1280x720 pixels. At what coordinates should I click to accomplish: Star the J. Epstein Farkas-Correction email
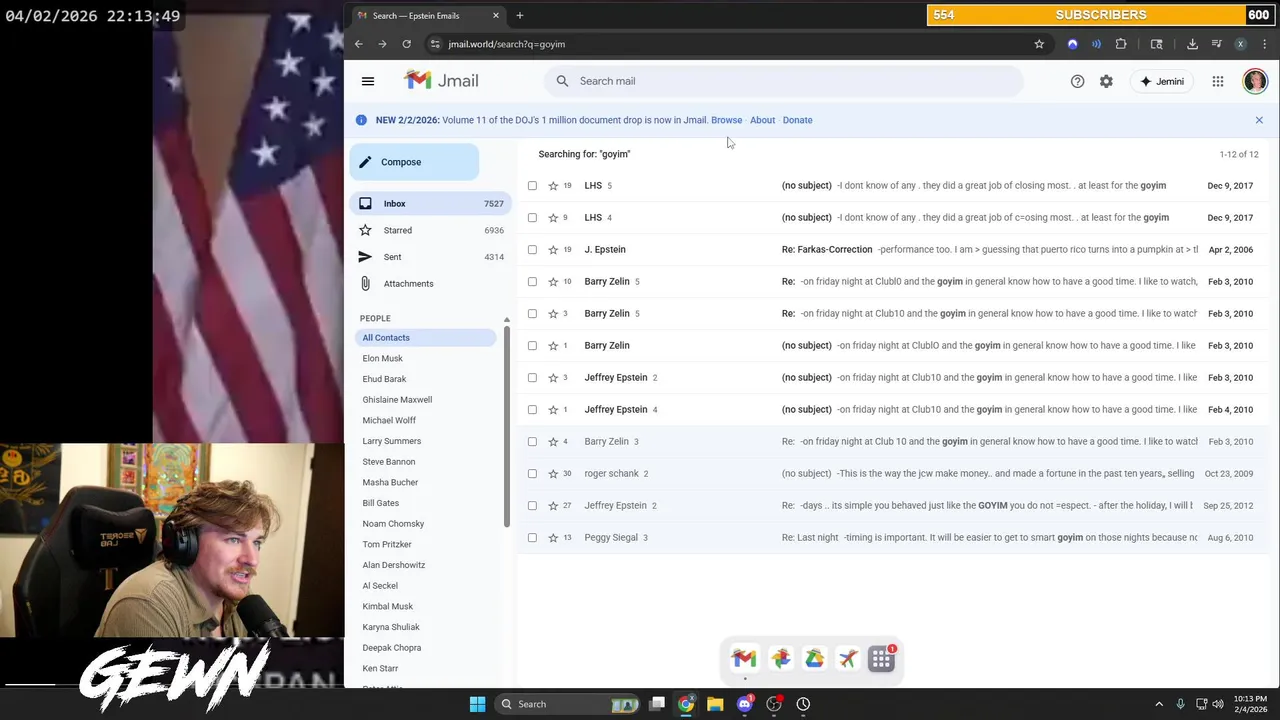pyautogui.click(x=553, y=250)
